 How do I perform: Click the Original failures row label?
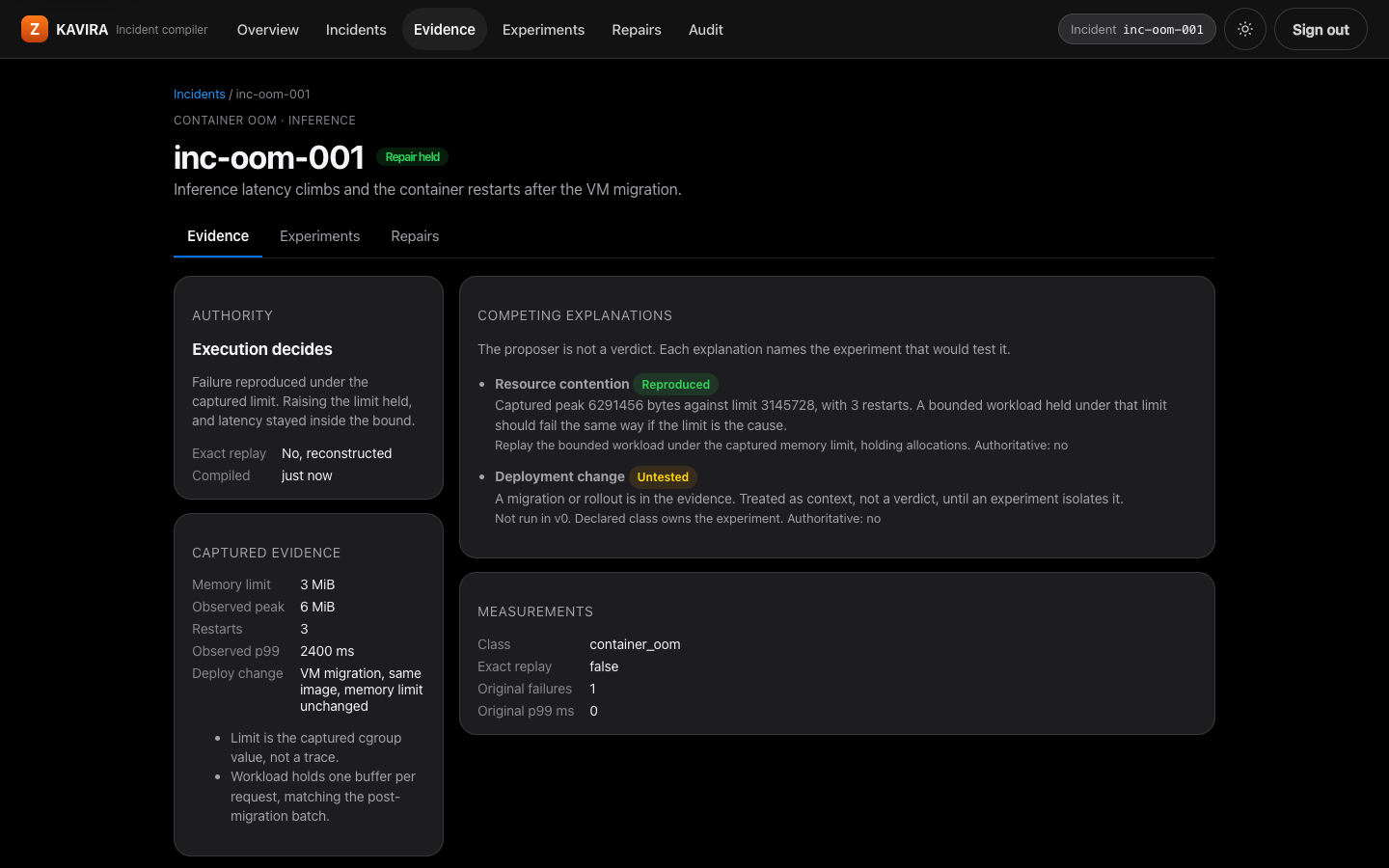pos(525,689)
